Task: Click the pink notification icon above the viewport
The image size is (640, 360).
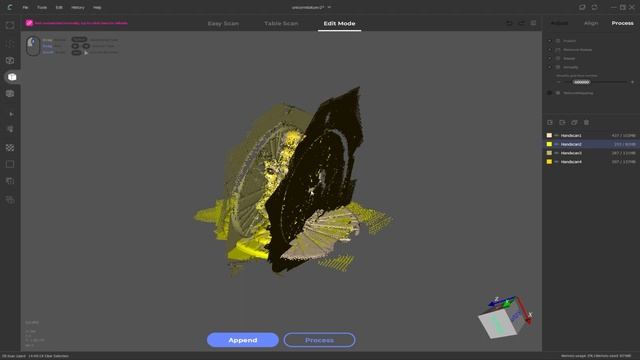Action: tap(29, 23)
